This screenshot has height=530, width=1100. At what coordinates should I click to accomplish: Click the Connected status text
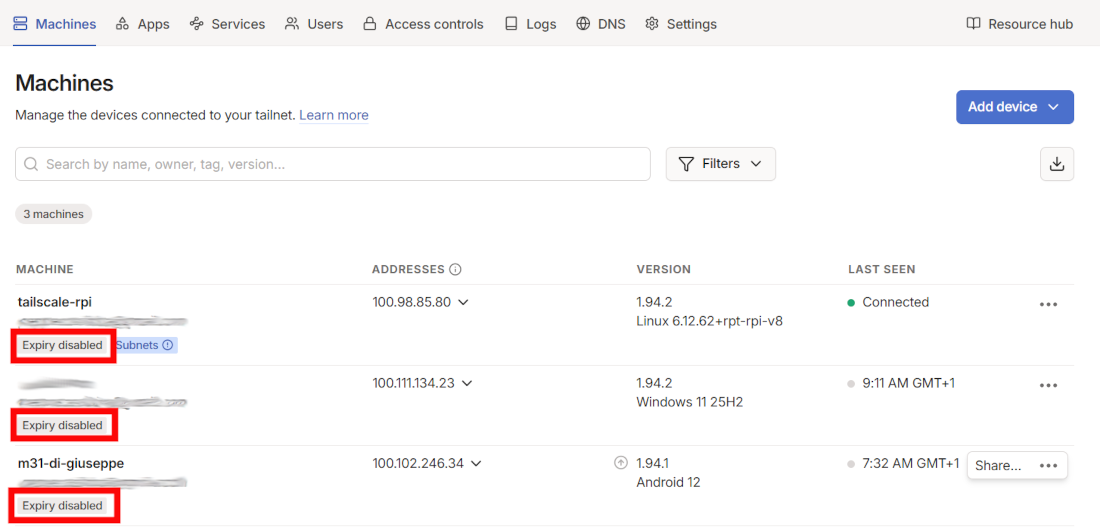click(x=895, y=302)
